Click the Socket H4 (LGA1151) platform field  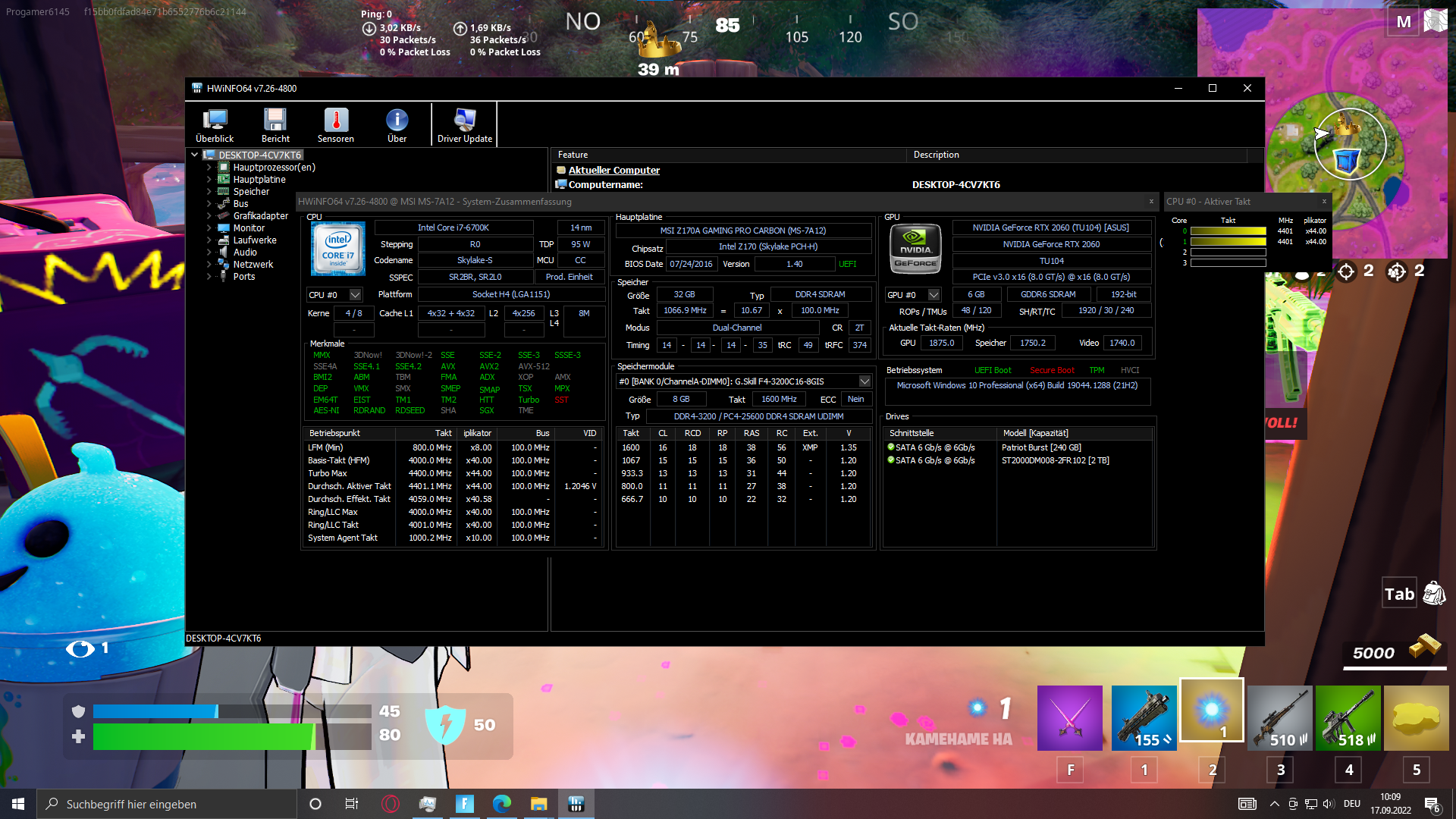[511, 294]
